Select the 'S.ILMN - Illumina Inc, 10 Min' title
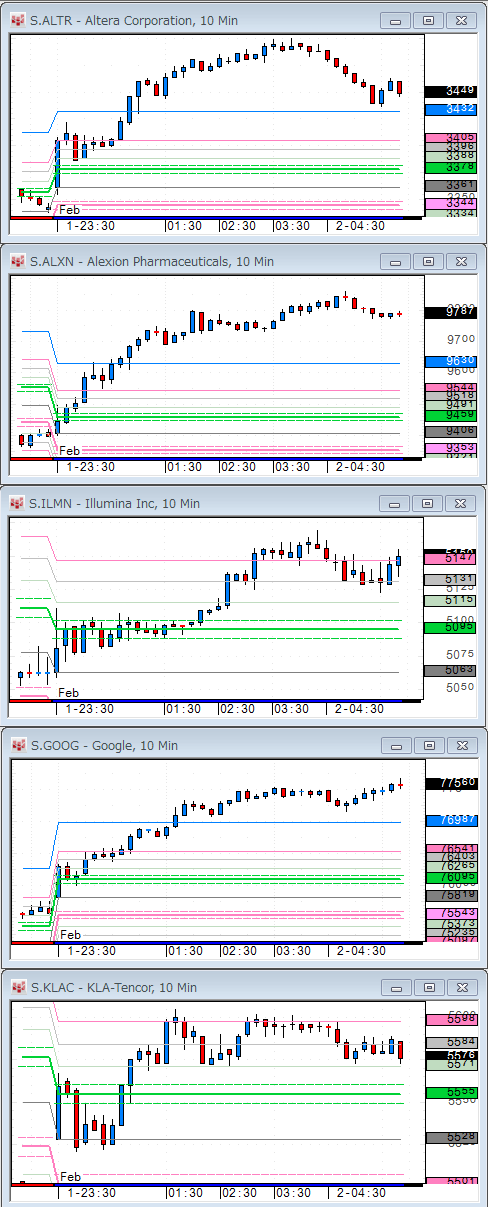Viewport: 488px width, 1207px height. (114, 504)
